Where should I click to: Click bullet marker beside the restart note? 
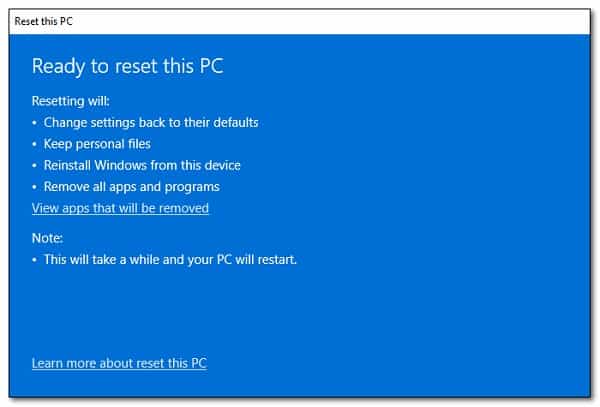click(x=35, y=260)
